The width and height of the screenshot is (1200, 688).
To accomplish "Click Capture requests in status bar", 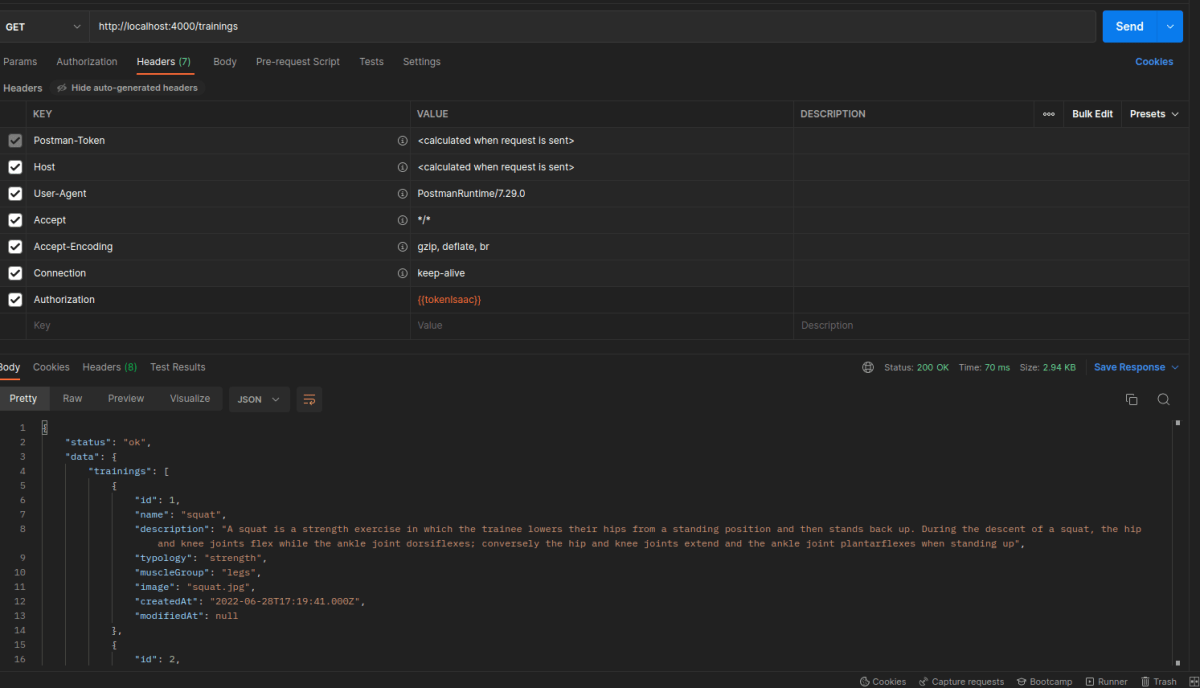I will 961,681.
